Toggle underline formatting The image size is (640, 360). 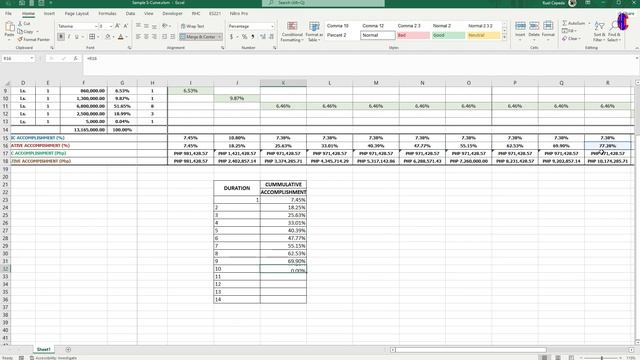(76, 37)
